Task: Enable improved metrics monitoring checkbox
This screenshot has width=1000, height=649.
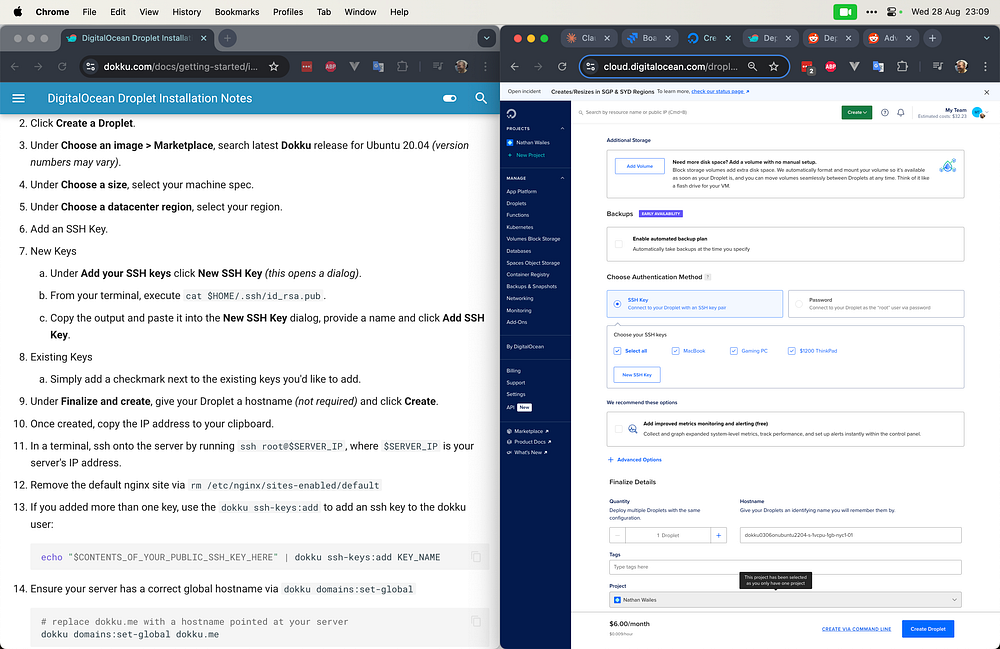Action: click(619, 428)
